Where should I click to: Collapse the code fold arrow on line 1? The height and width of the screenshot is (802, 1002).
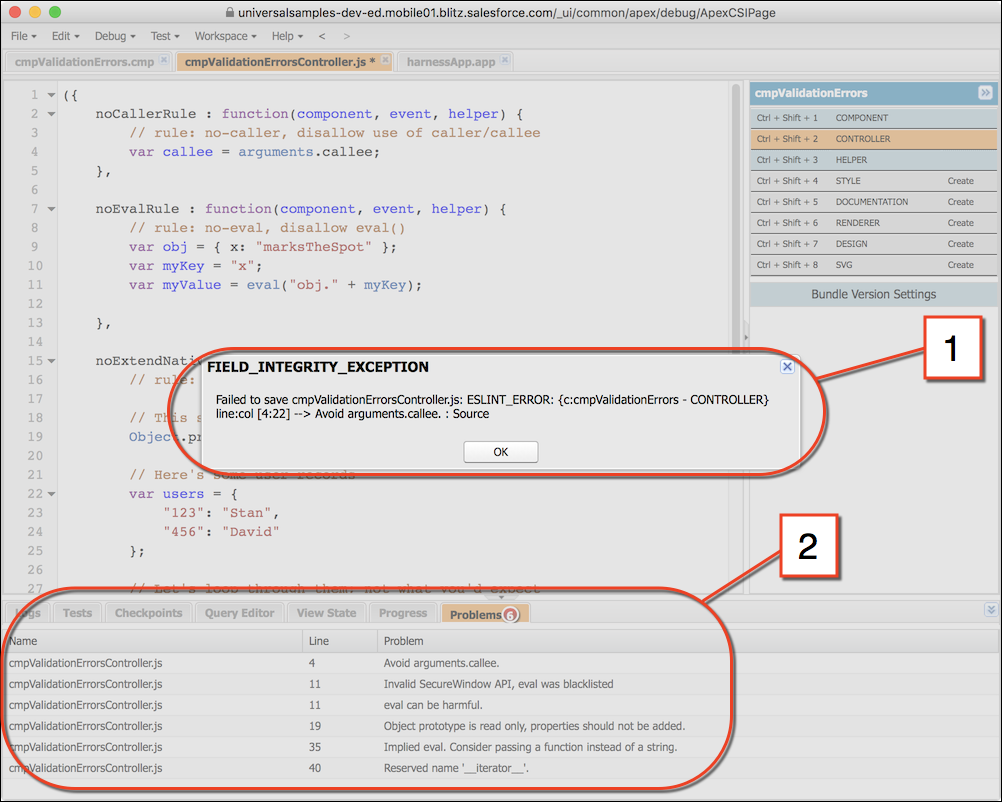pyautogui.click(x=51, y=95)
